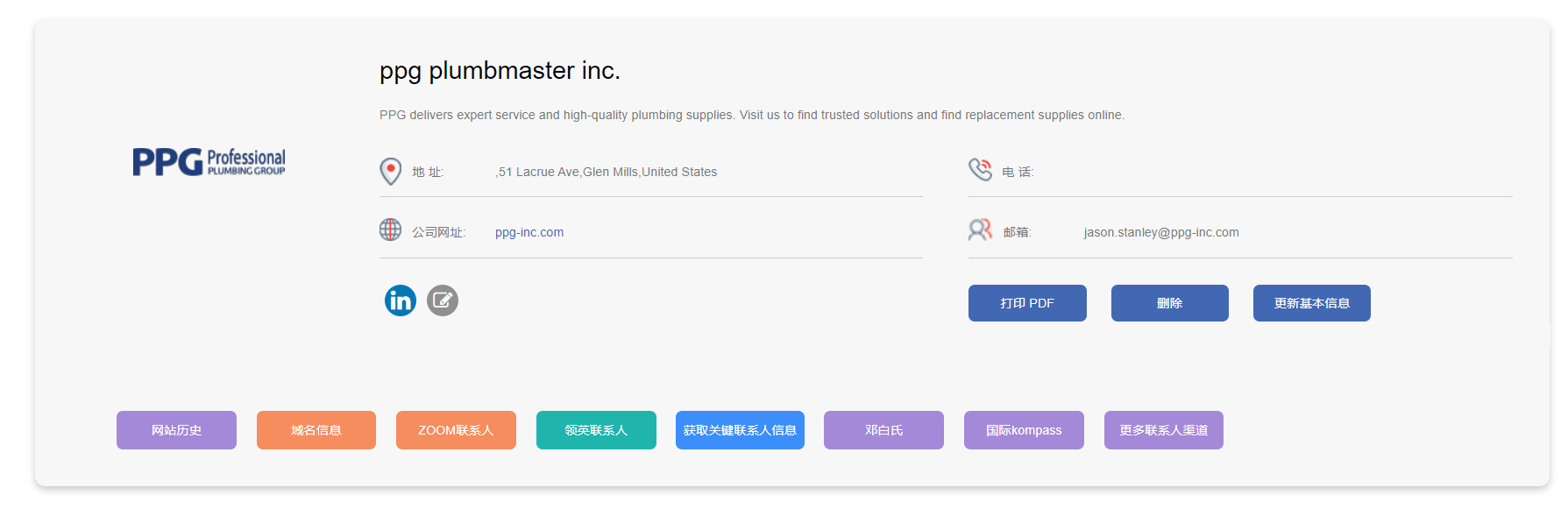1568x523 pixels.
Task: Open the 网站历史 section
Action: [176, 430]
